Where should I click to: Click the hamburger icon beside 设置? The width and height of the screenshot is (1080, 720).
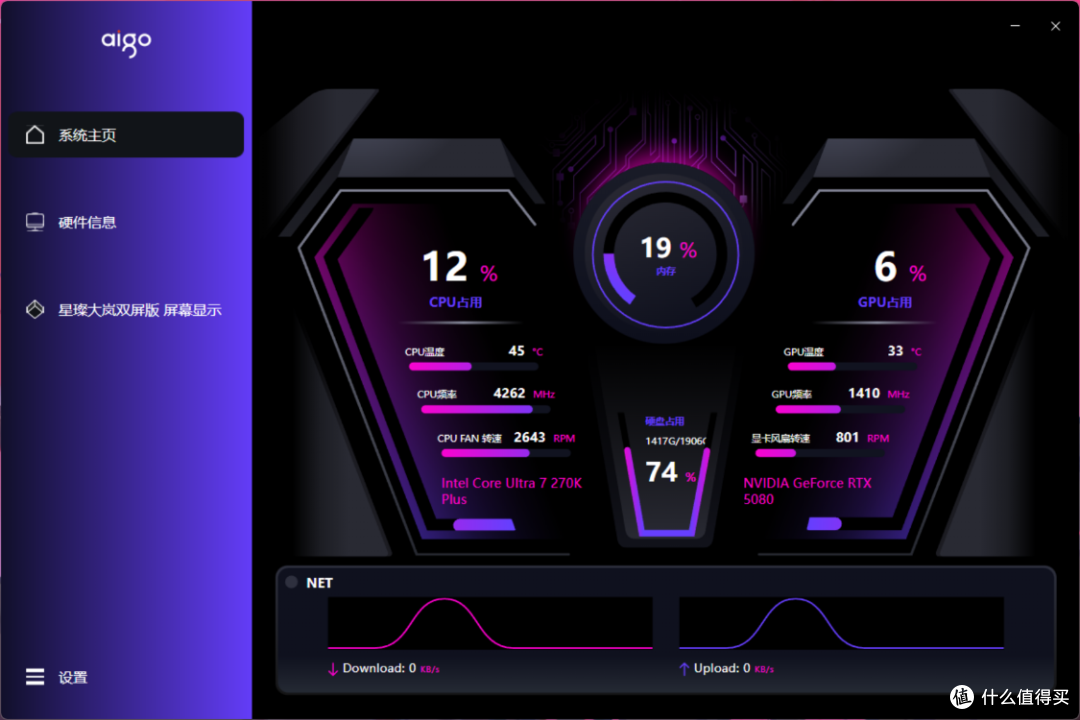coord(35,677)
